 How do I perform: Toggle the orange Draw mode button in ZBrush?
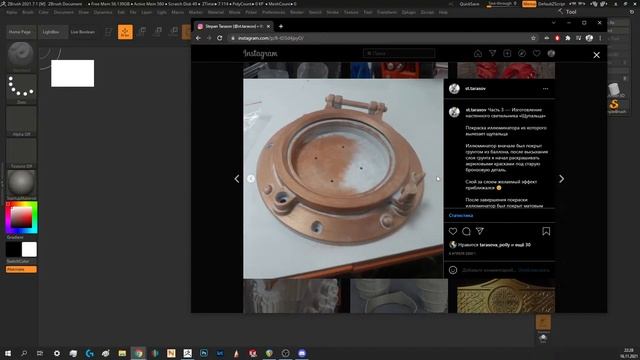point(125,32)
